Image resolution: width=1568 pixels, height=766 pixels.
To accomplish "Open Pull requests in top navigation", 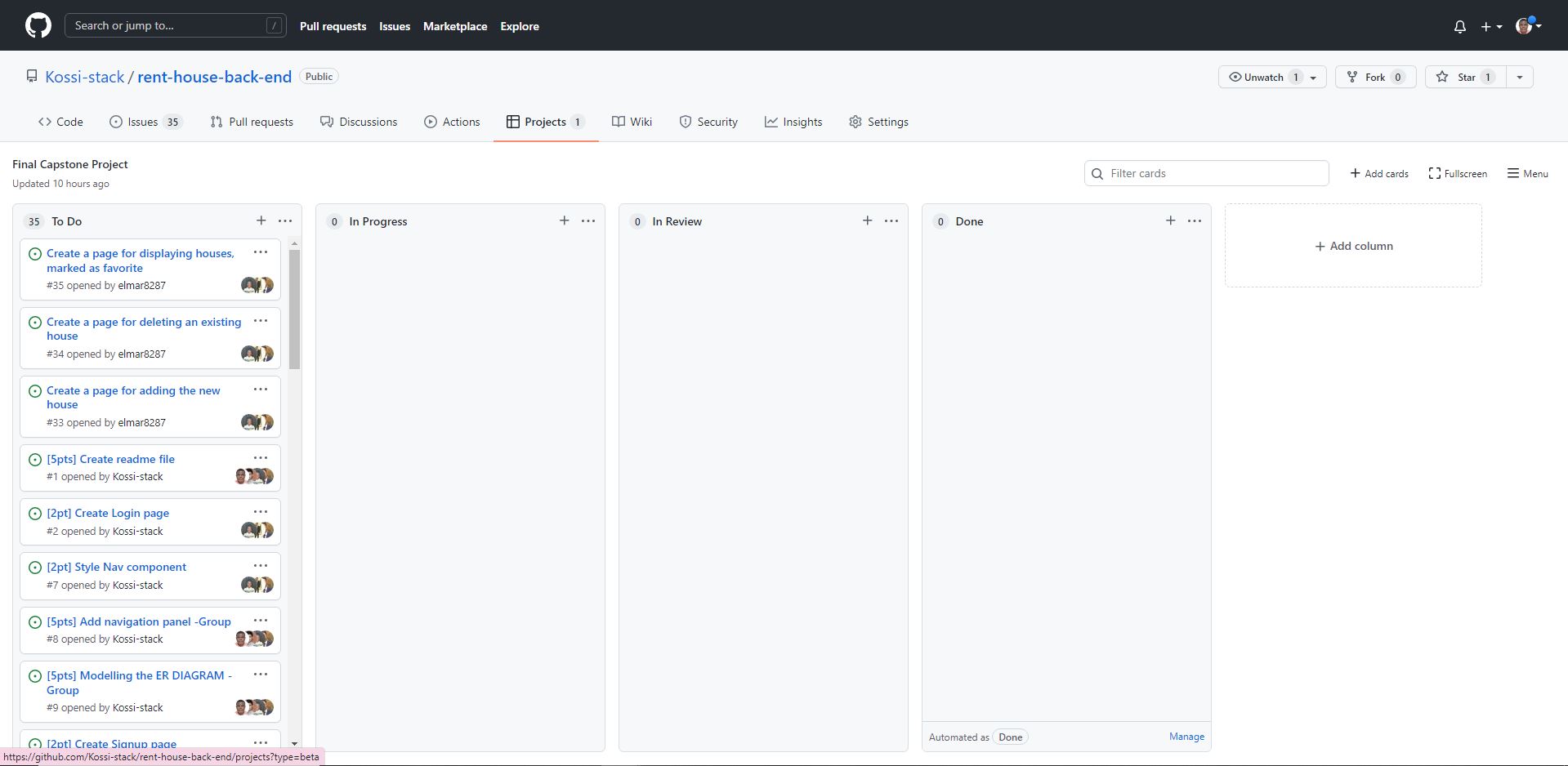I will pyautogui.click(x=333, y=26).
